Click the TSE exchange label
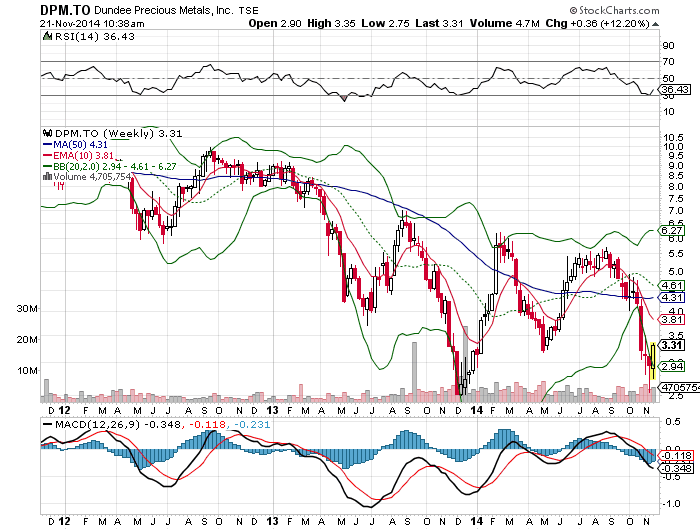Screen dimensions: 700x530 248,11
